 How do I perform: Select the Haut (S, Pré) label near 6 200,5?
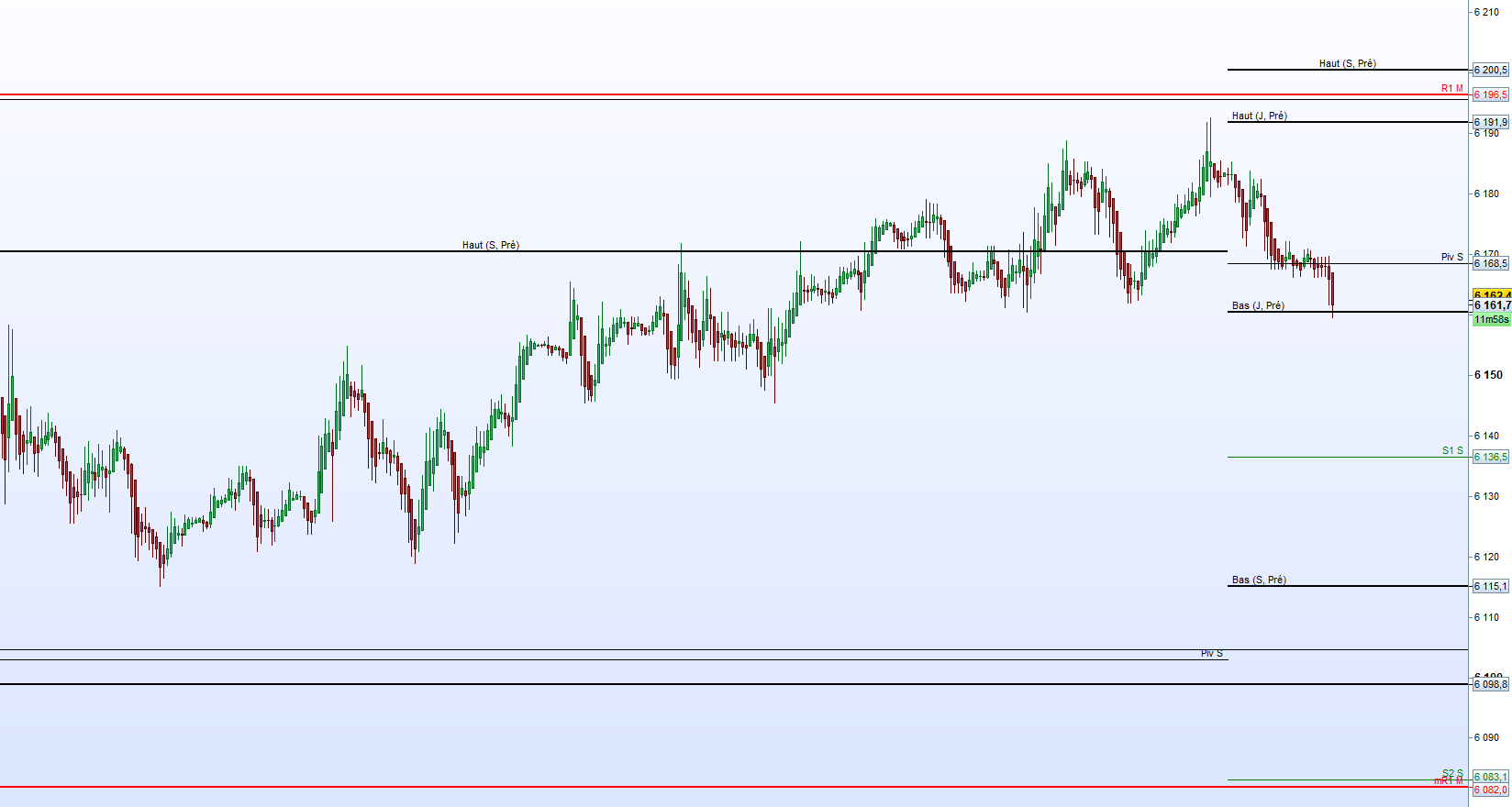(x=1347, y=63)
